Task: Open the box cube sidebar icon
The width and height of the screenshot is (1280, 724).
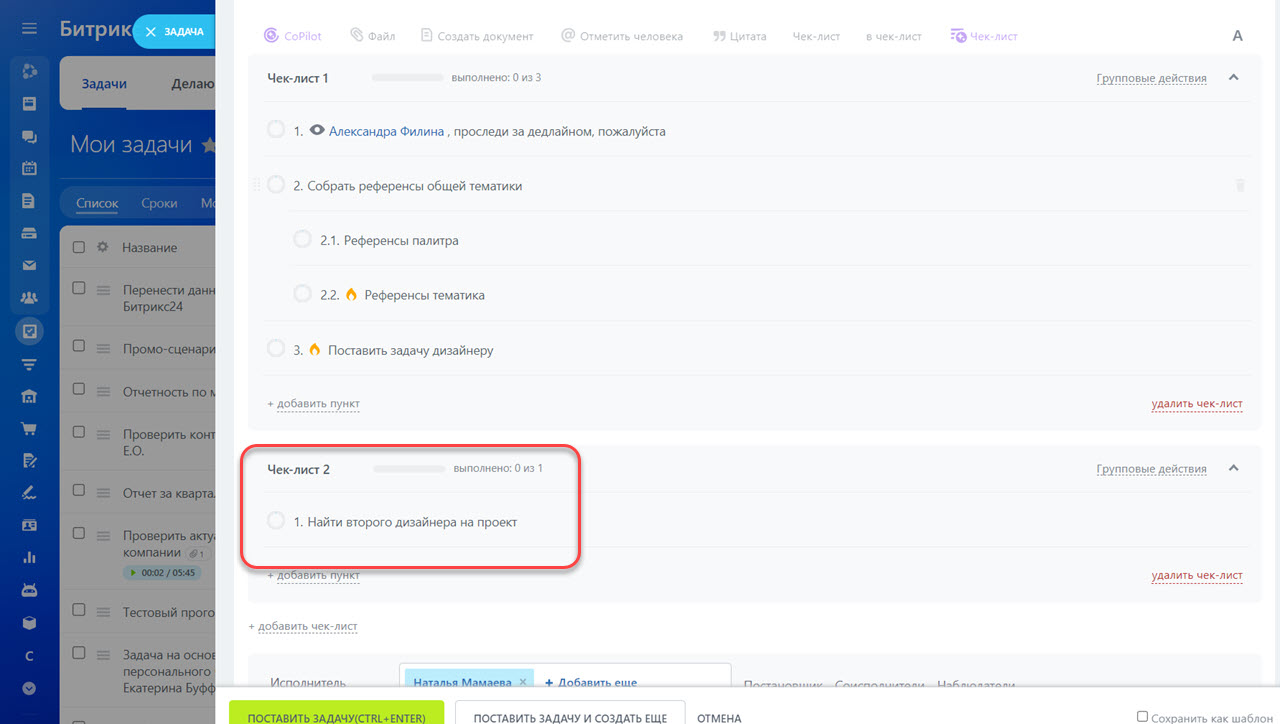Action: 29,622
